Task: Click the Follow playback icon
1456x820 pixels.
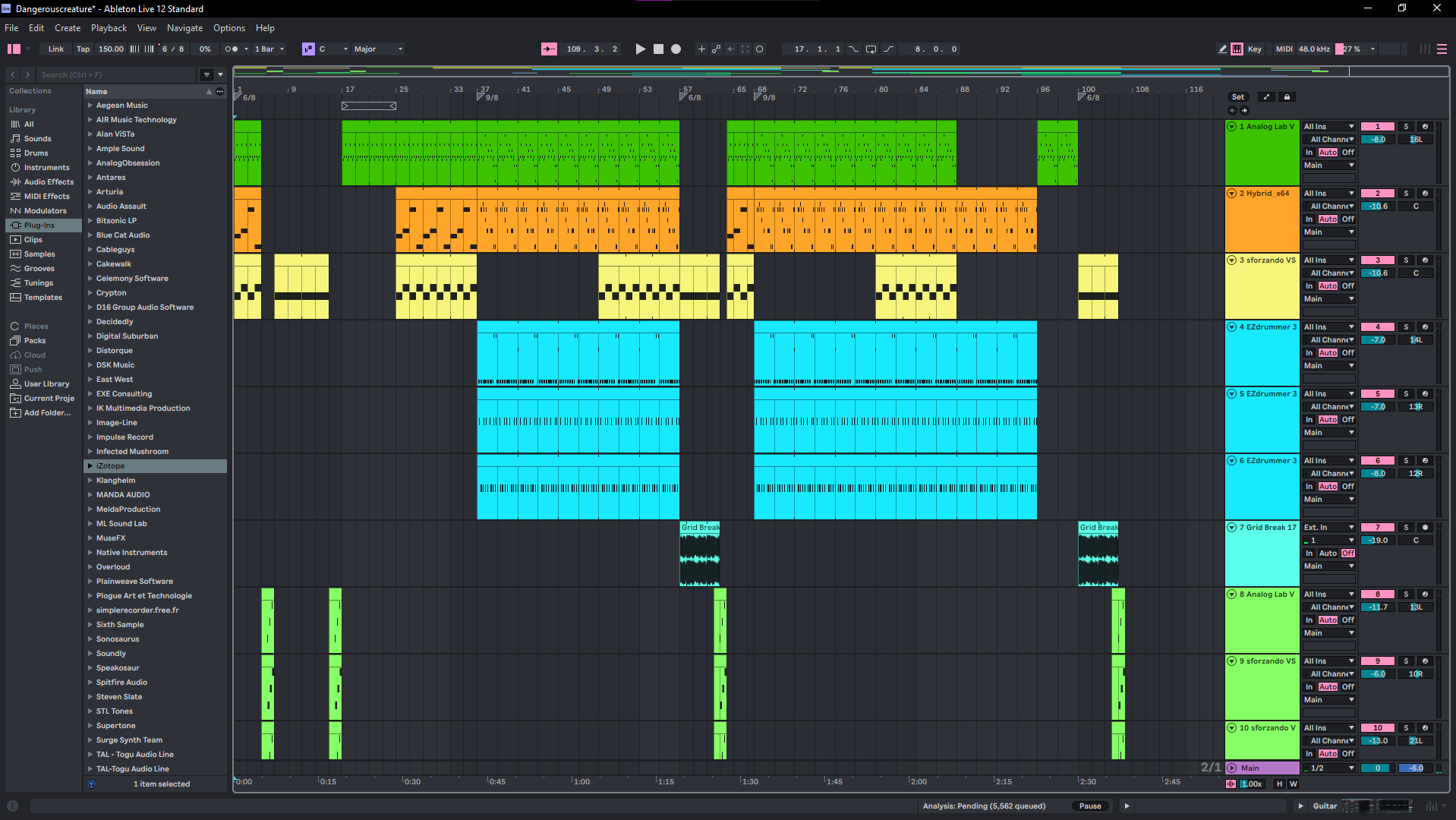Action: [x=549, y=49]
